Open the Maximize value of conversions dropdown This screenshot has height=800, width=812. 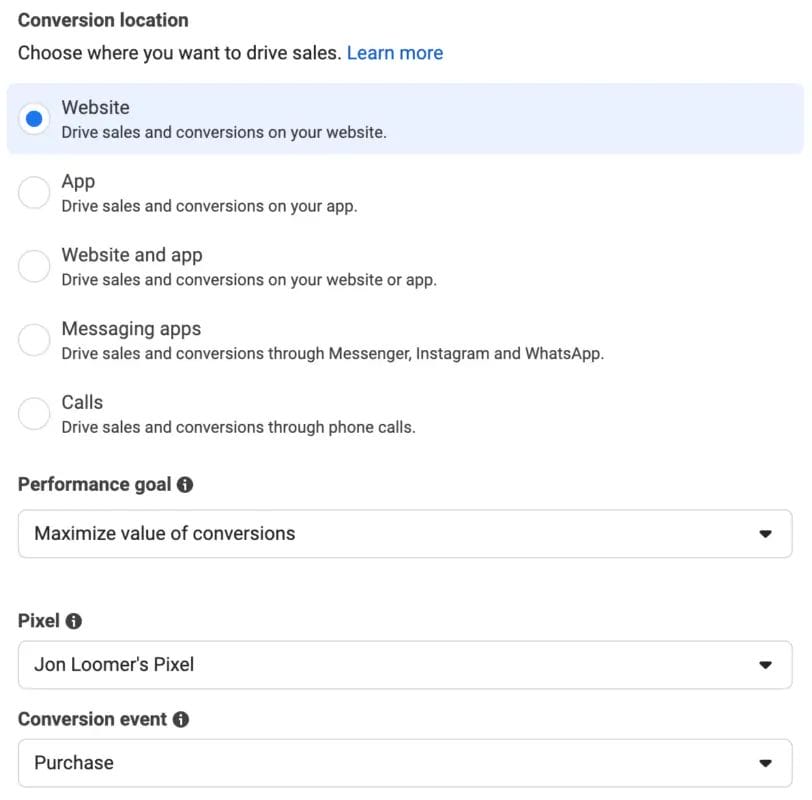400,534
